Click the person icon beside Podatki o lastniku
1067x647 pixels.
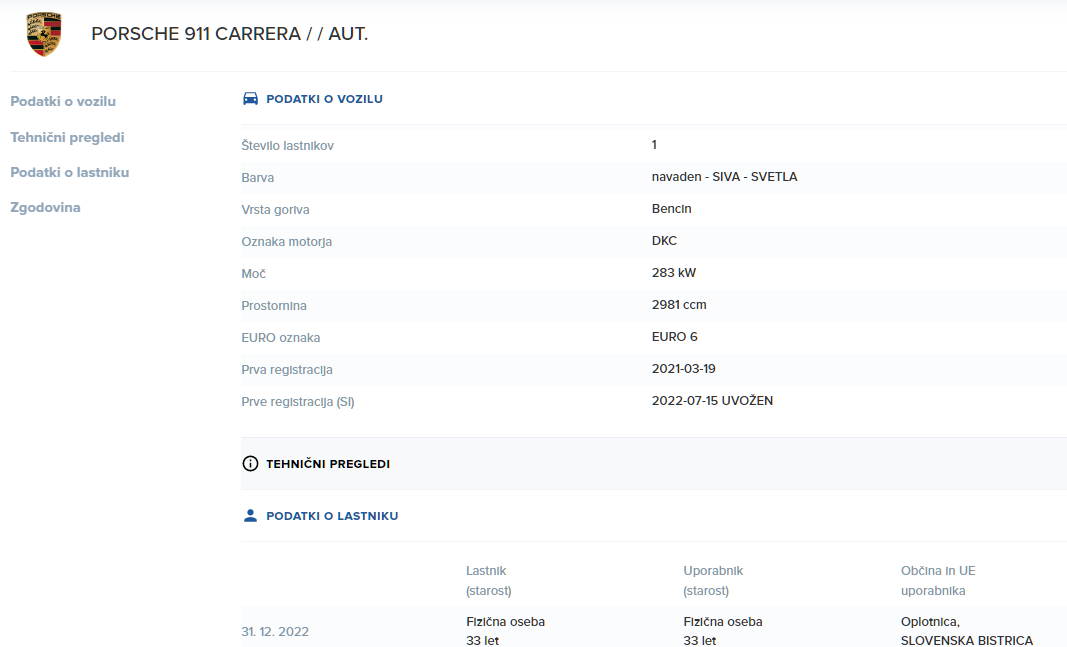(250, 516)
